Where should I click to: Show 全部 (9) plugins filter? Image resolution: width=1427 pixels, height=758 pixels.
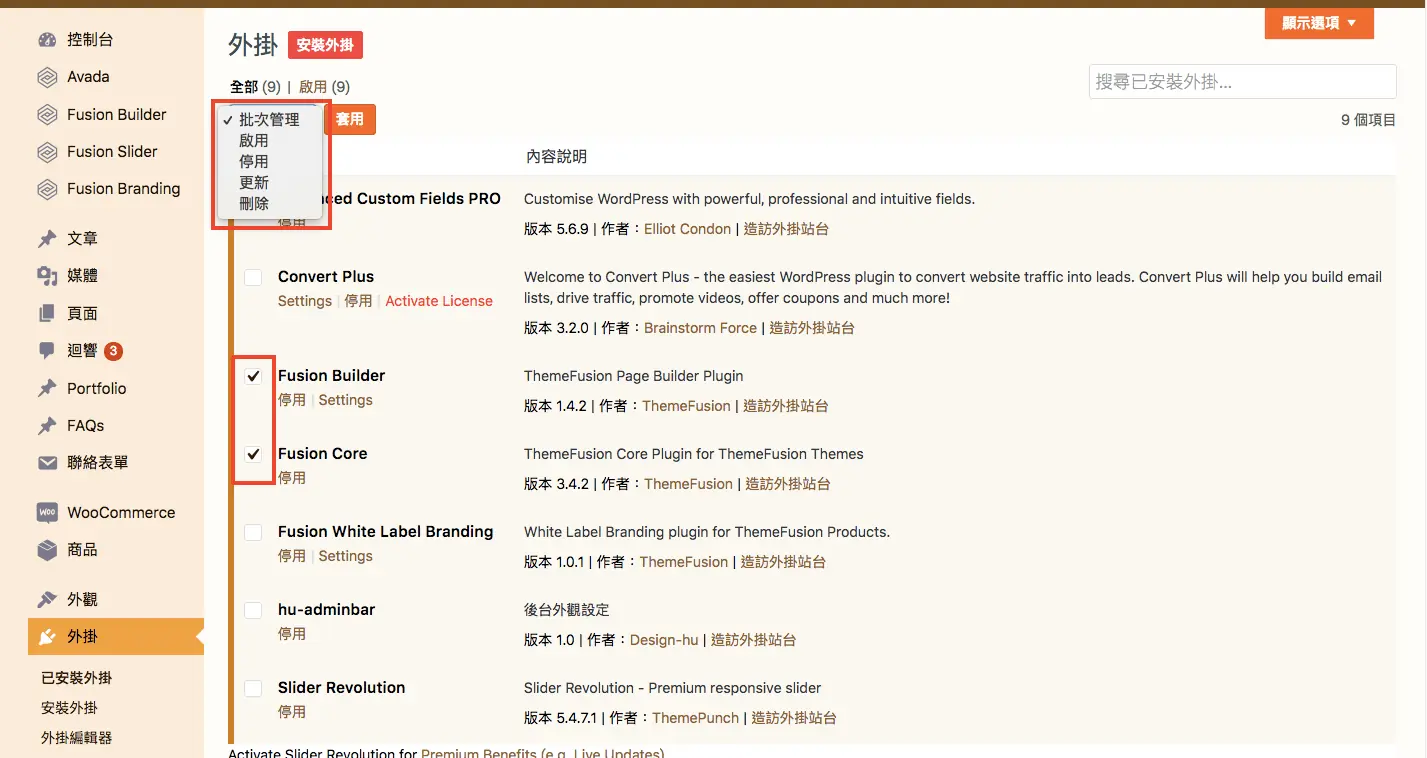pos(255,87)
